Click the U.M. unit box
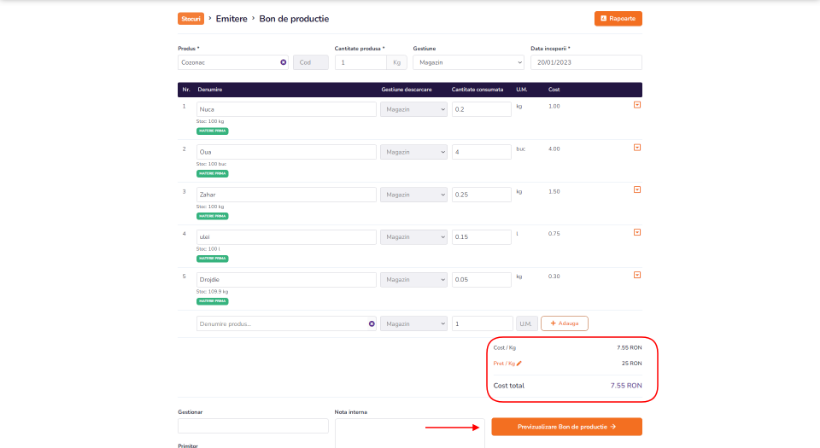820x448 pixels. 527,324
